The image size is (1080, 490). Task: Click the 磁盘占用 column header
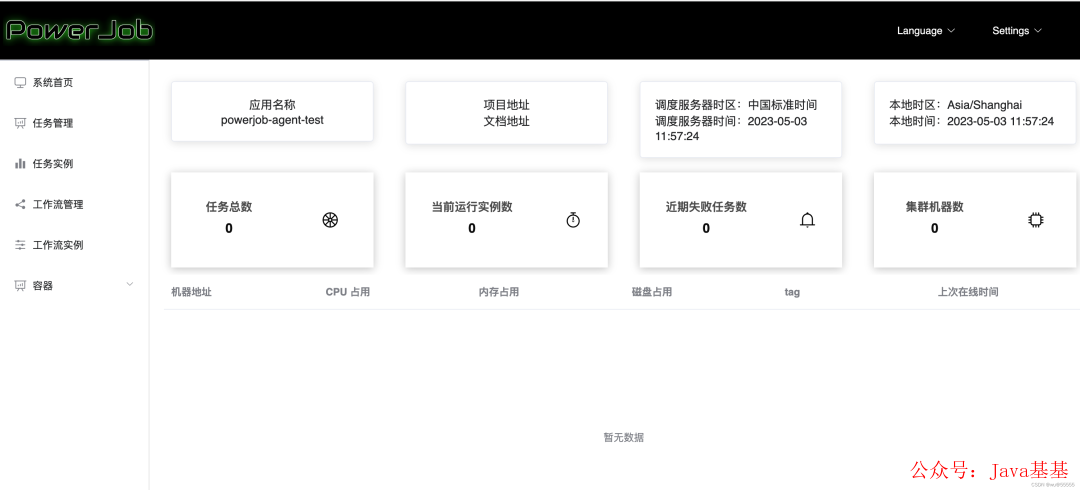[x=652, y=292]
